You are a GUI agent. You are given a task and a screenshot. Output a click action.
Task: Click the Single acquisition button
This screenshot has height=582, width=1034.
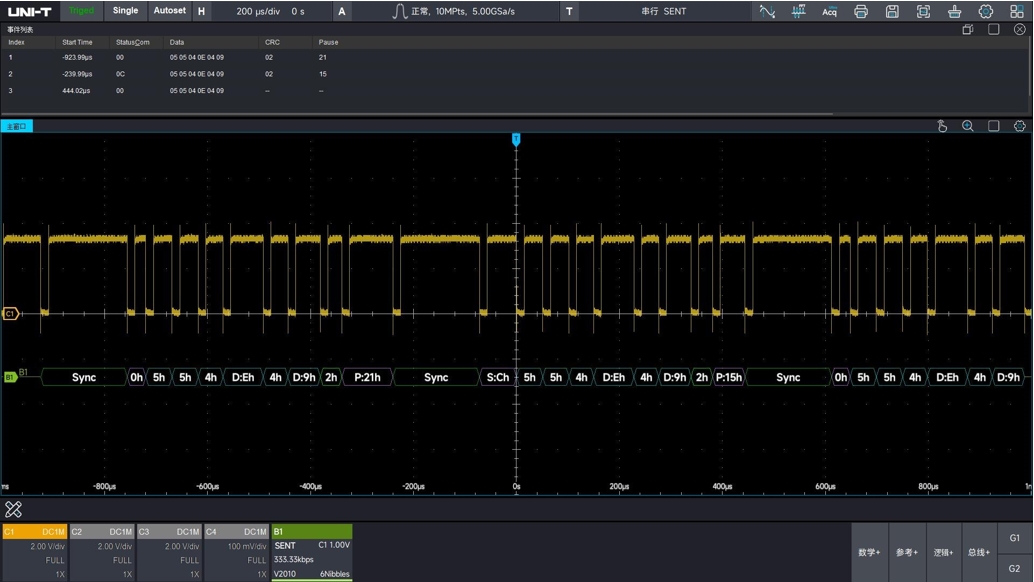click(125, 11)
